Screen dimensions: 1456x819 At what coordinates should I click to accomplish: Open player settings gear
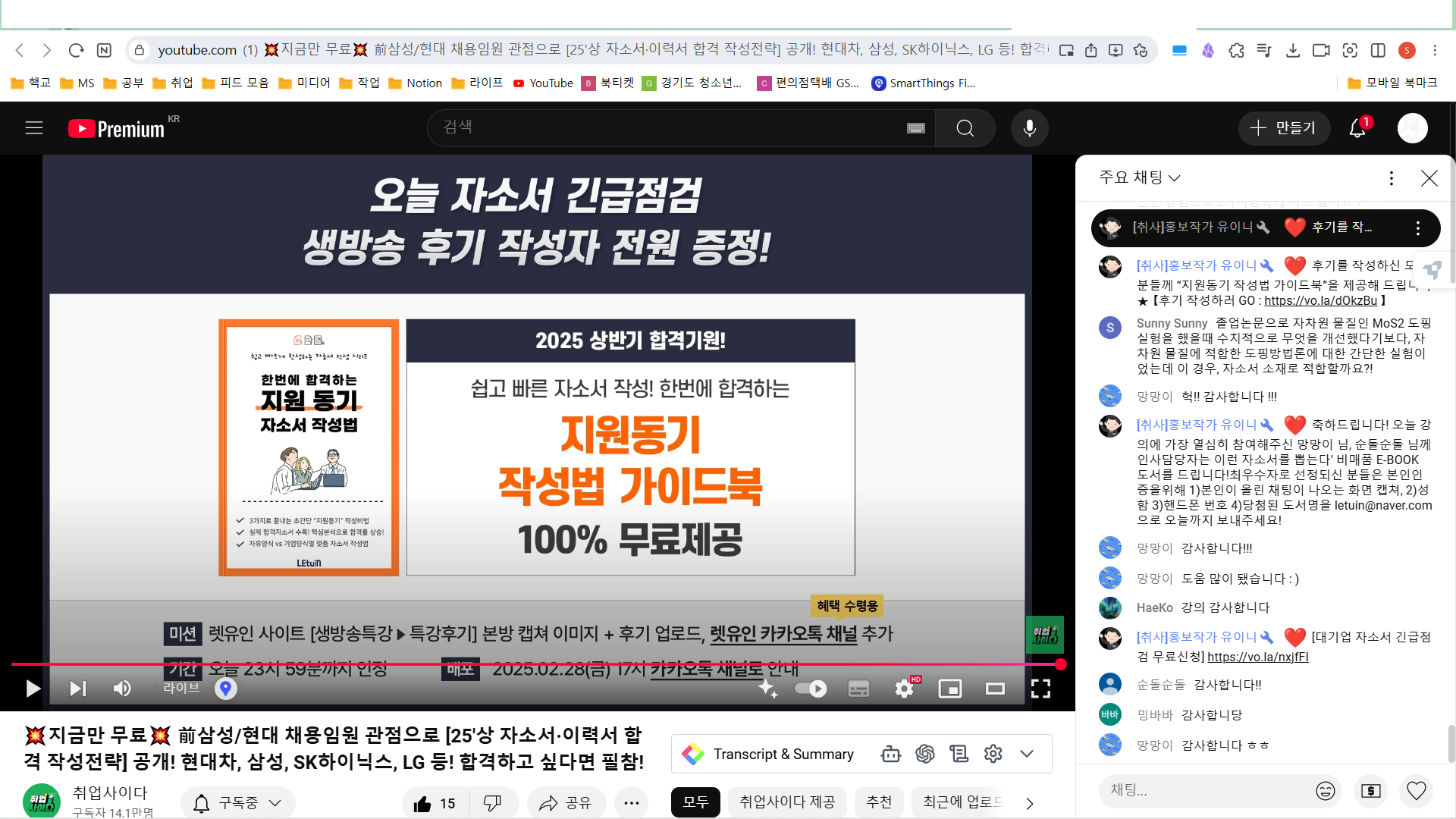point(904,689)
